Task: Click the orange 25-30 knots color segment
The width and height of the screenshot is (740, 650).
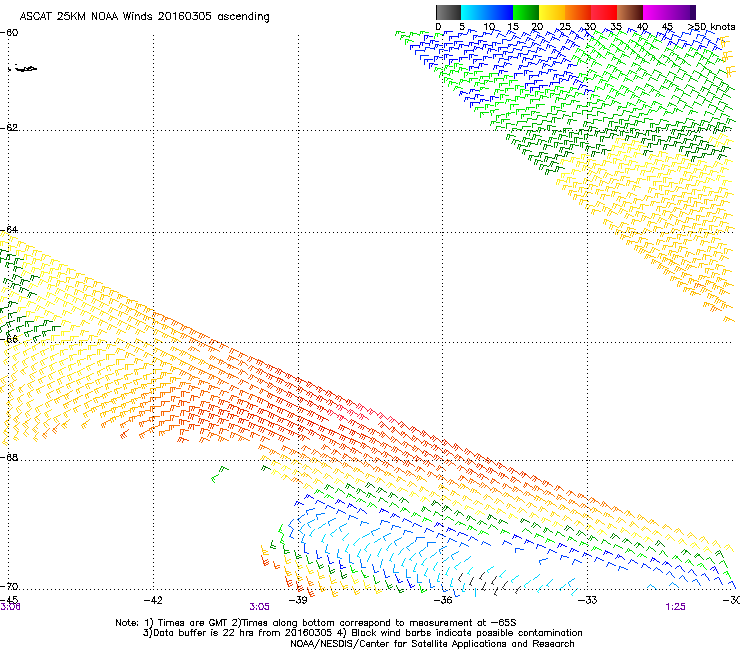Action: point(578,12)
